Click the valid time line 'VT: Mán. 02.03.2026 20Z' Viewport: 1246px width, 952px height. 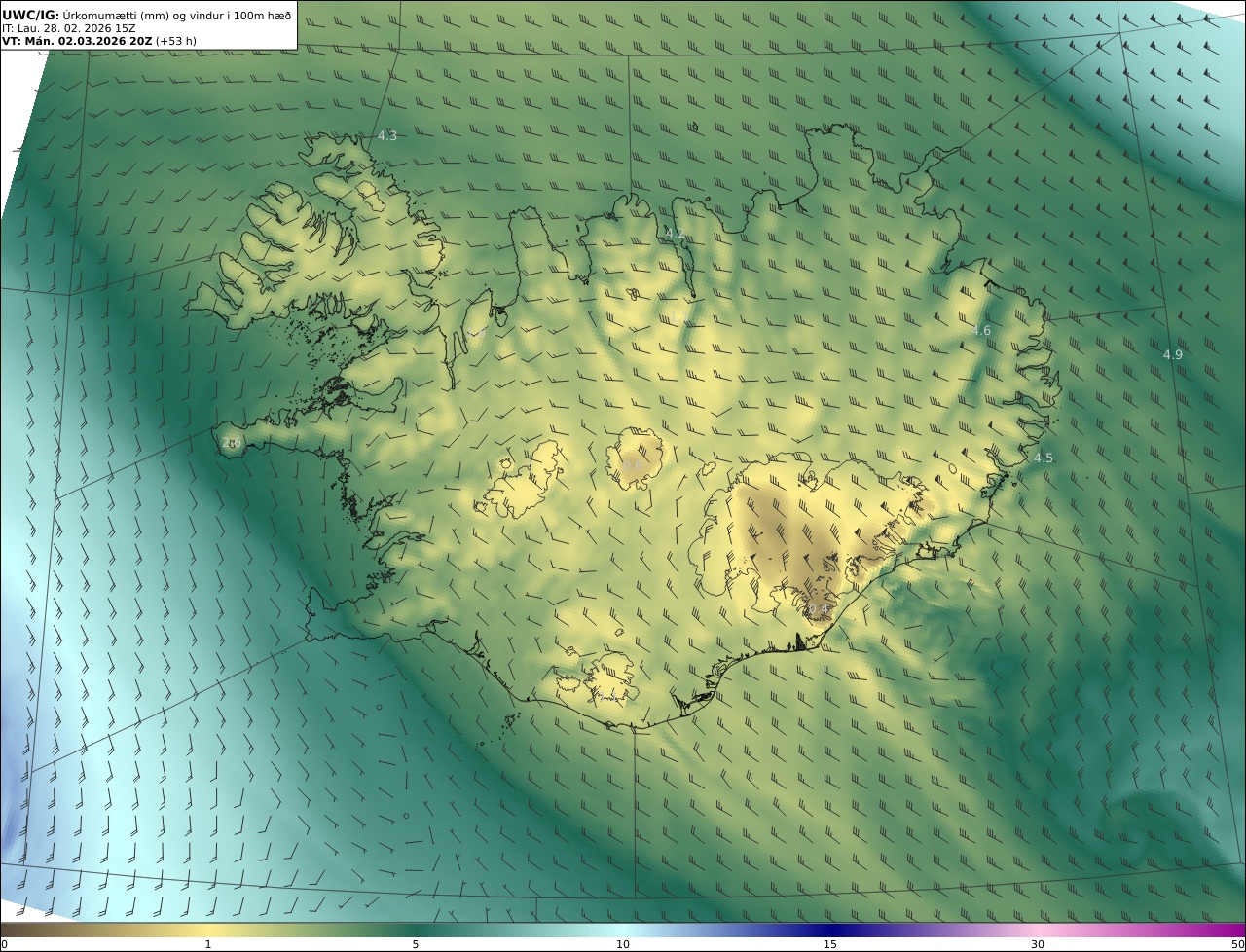(x=77, y=41)
